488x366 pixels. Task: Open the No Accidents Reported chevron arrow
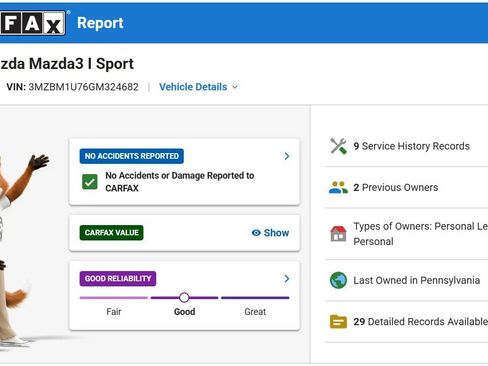(287, 156)
